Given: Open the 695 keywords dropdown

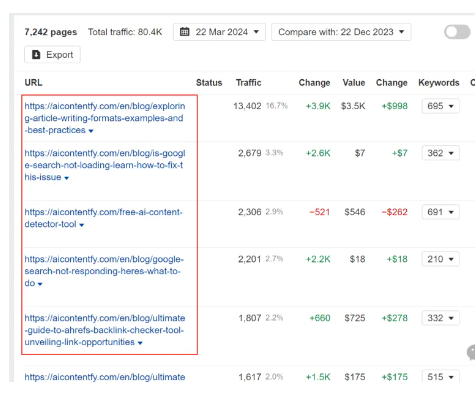Looking at the screenshot, I should (x=440, y=106).
